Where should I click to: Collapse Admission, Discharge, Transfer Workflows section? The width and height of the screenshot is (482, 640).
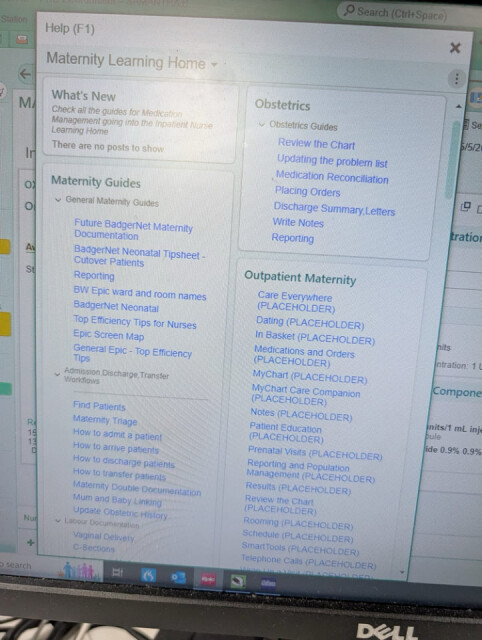pos(57,374)
